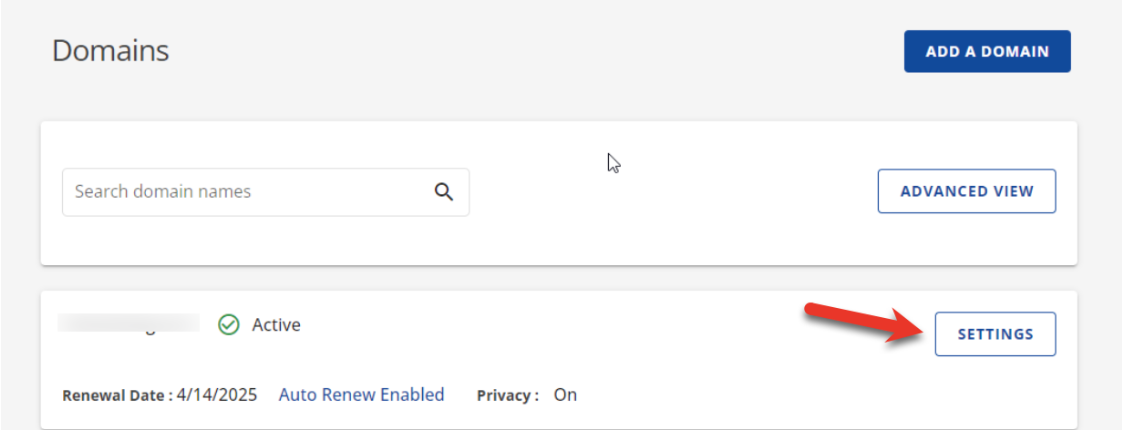Click the 4/14/2025 renewal date value
1122x440 pixels.
point(218,395)
